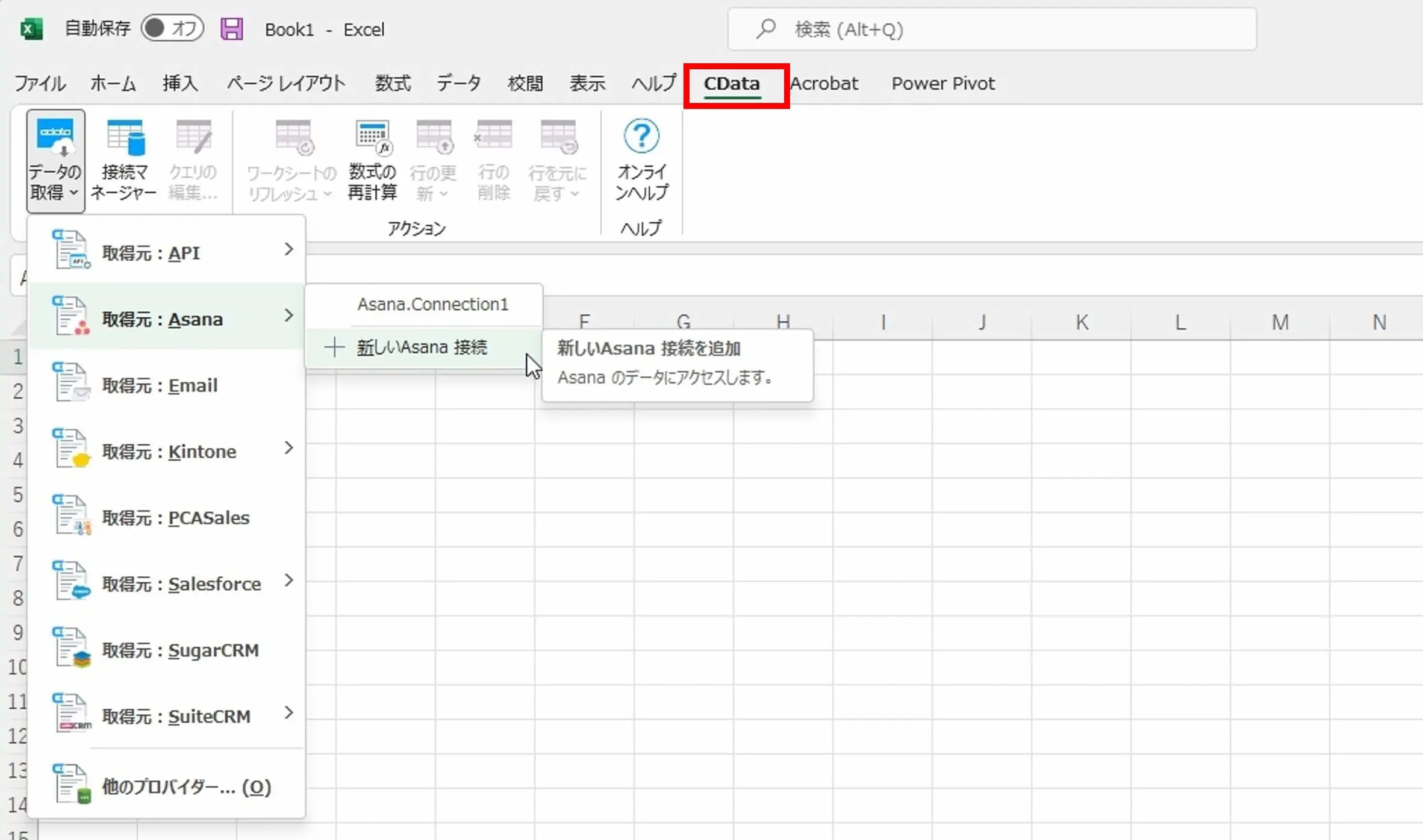Click the purple save icon in title bar
Screen dimensions: 1423x840
coord(232,29)
